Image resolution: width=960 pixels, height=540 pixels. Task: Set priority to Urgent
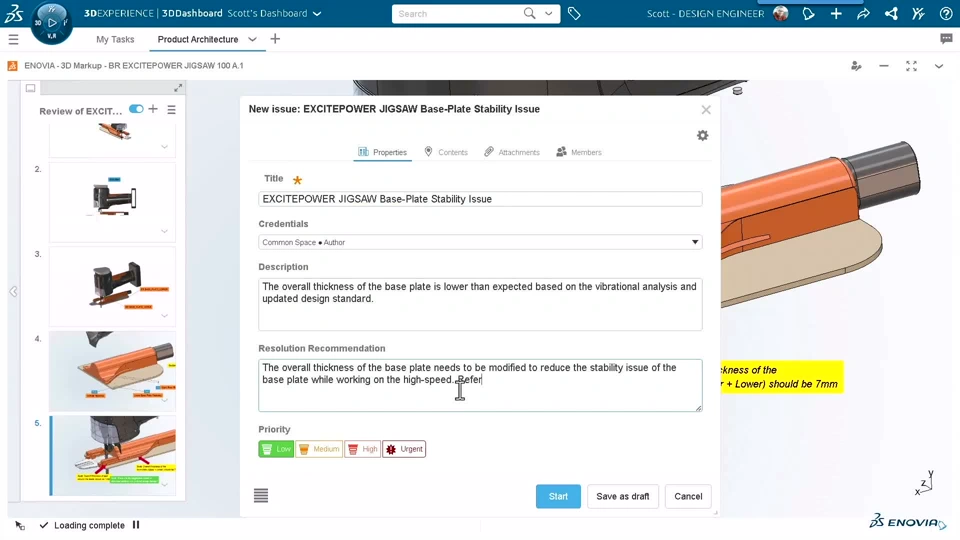pyautogui.click(x=404, y=449)
